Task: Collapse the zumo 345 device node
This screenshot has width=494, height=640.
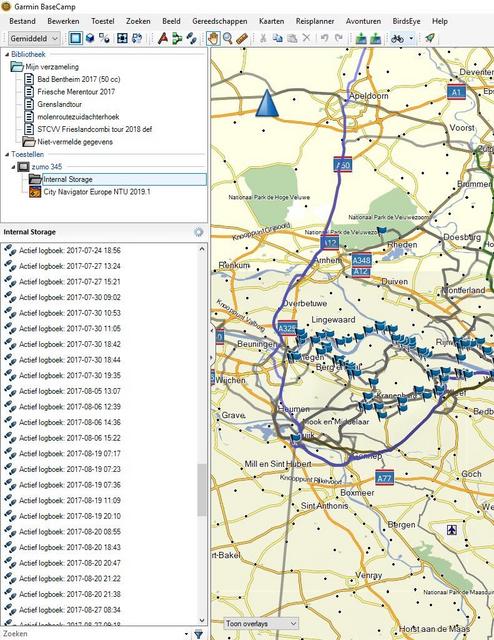Action: [x=13, y=167]
